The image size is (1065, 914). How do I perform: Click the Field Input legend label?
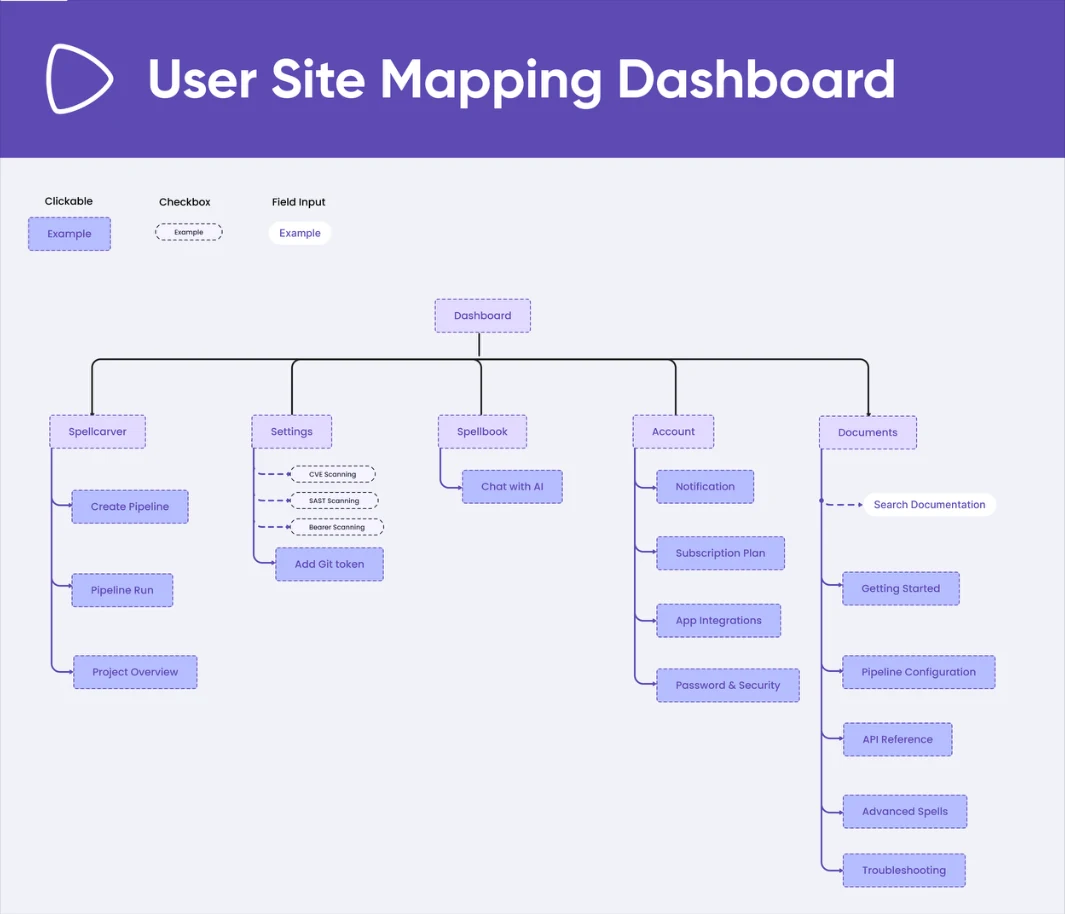pos(298,202)
